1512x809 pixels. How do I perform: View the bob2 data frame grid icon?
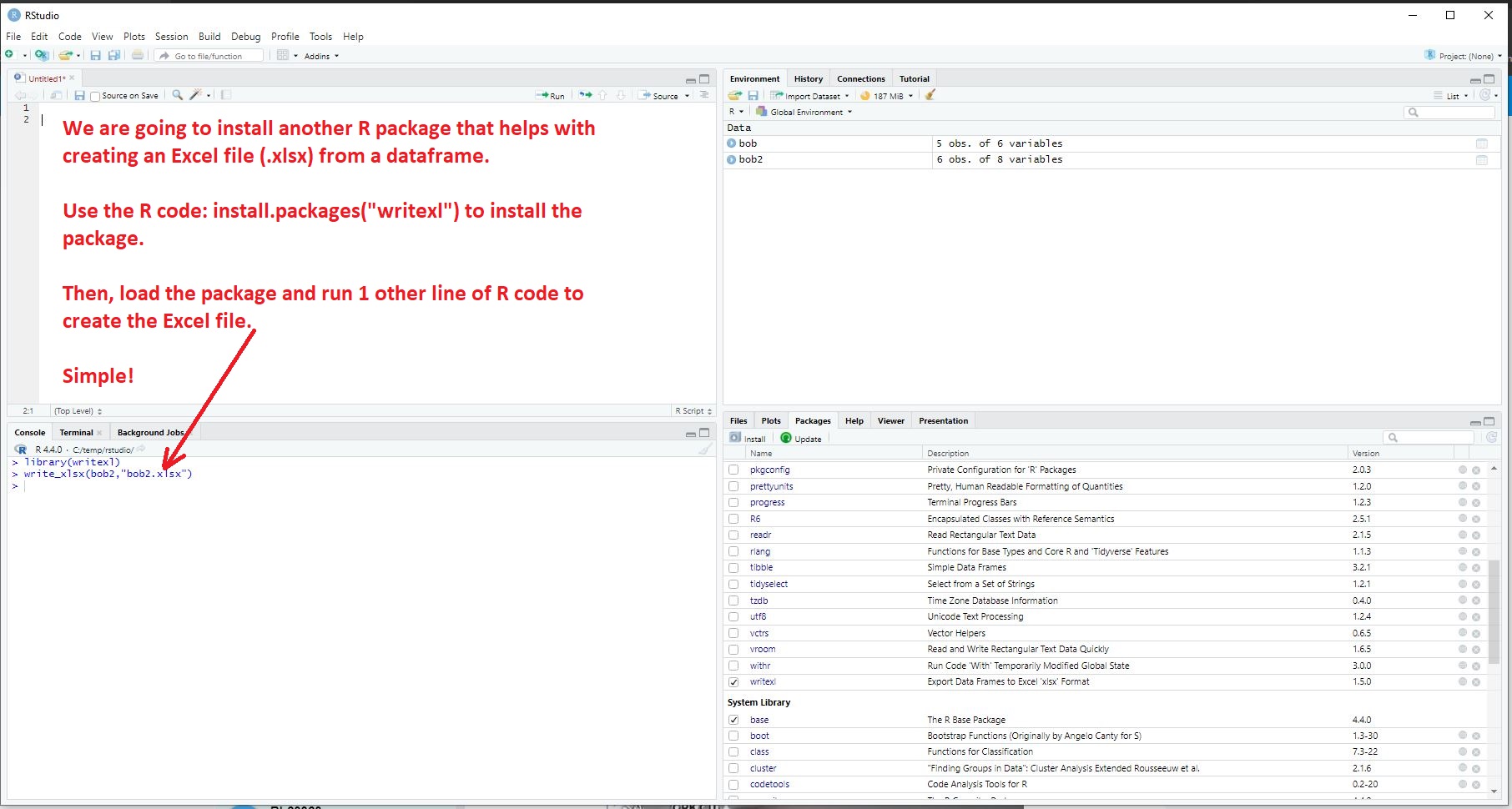point(1481,160)
